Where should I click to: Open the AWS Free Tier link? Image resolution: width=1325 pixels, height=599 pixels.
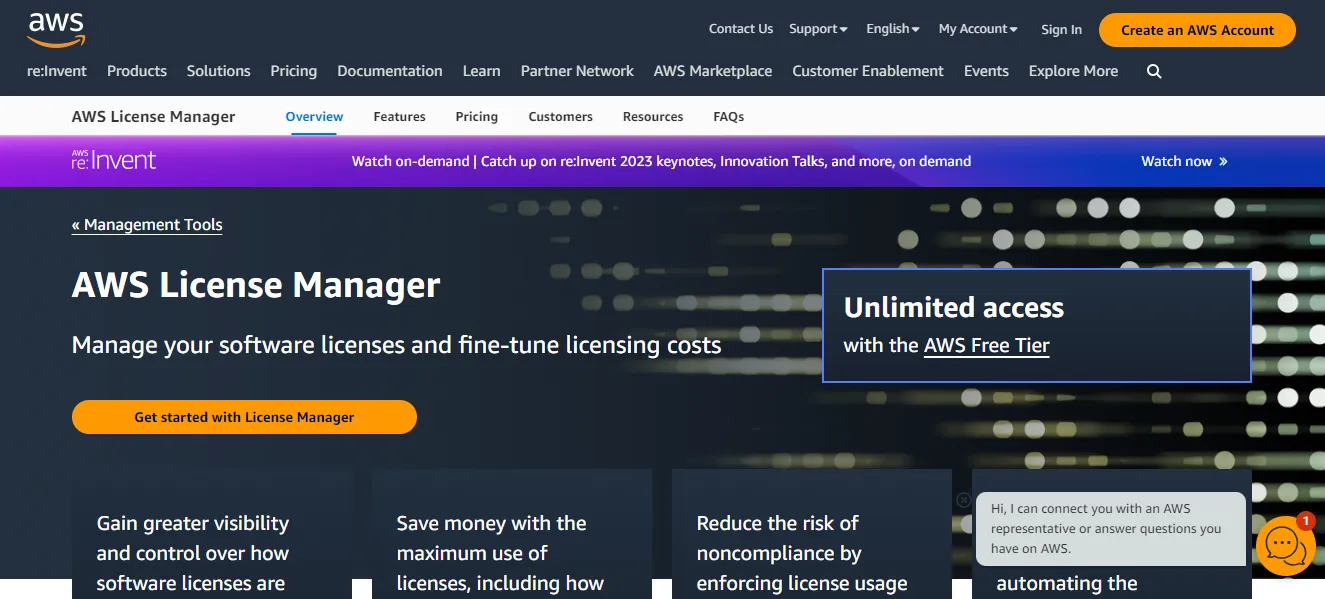point(986,346)
